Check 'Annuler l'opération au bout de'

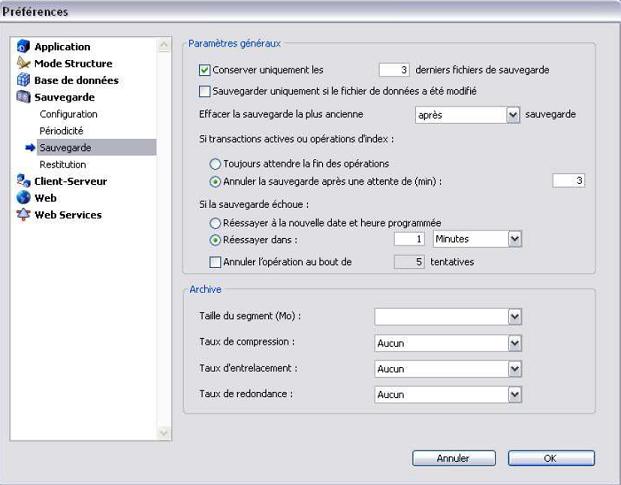215,262
